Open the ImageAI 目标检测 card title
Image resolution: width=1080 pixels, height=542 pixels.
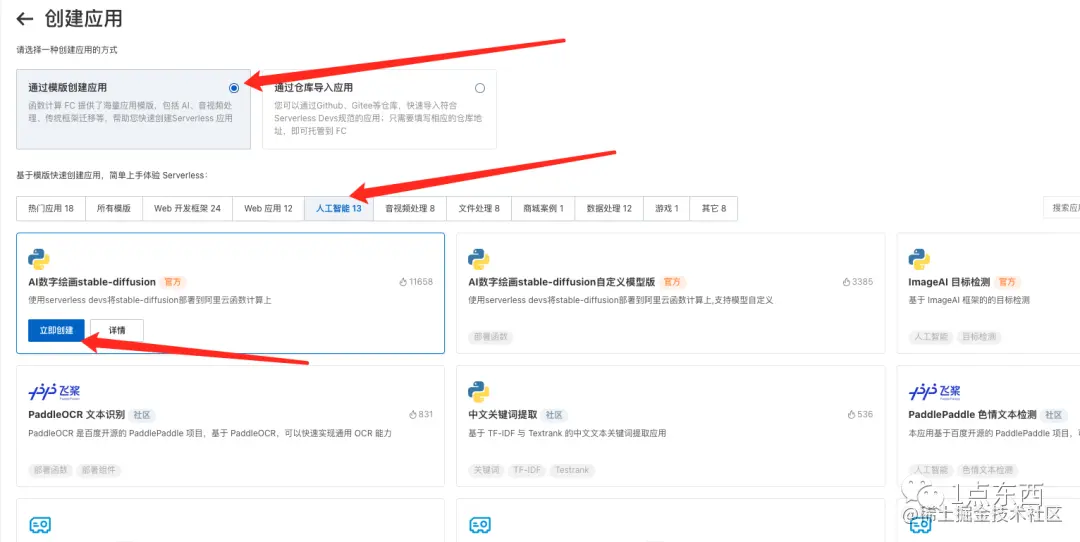[x=949, y=282]
